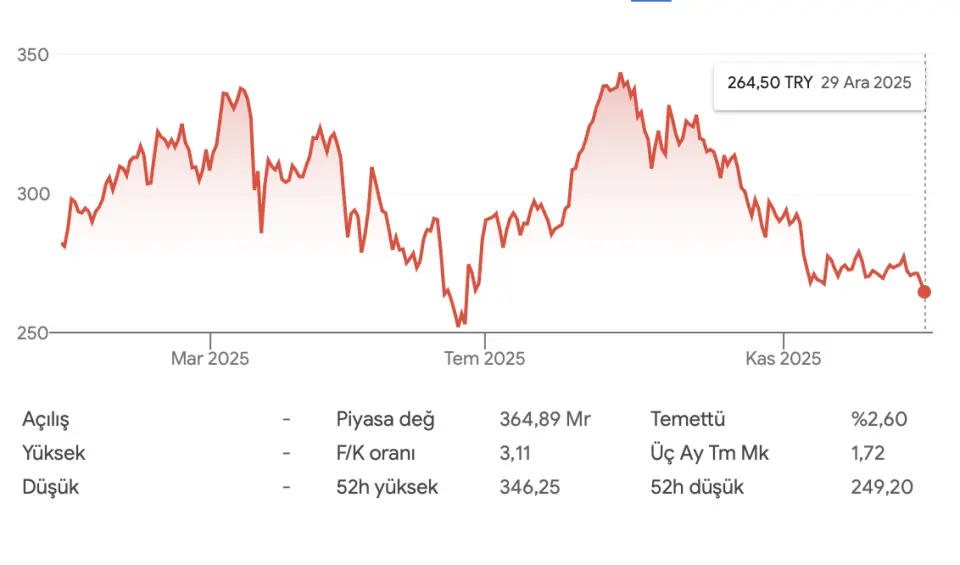
Task: Click the Mar 2025 x-axis label
Action: coord(210,358)
